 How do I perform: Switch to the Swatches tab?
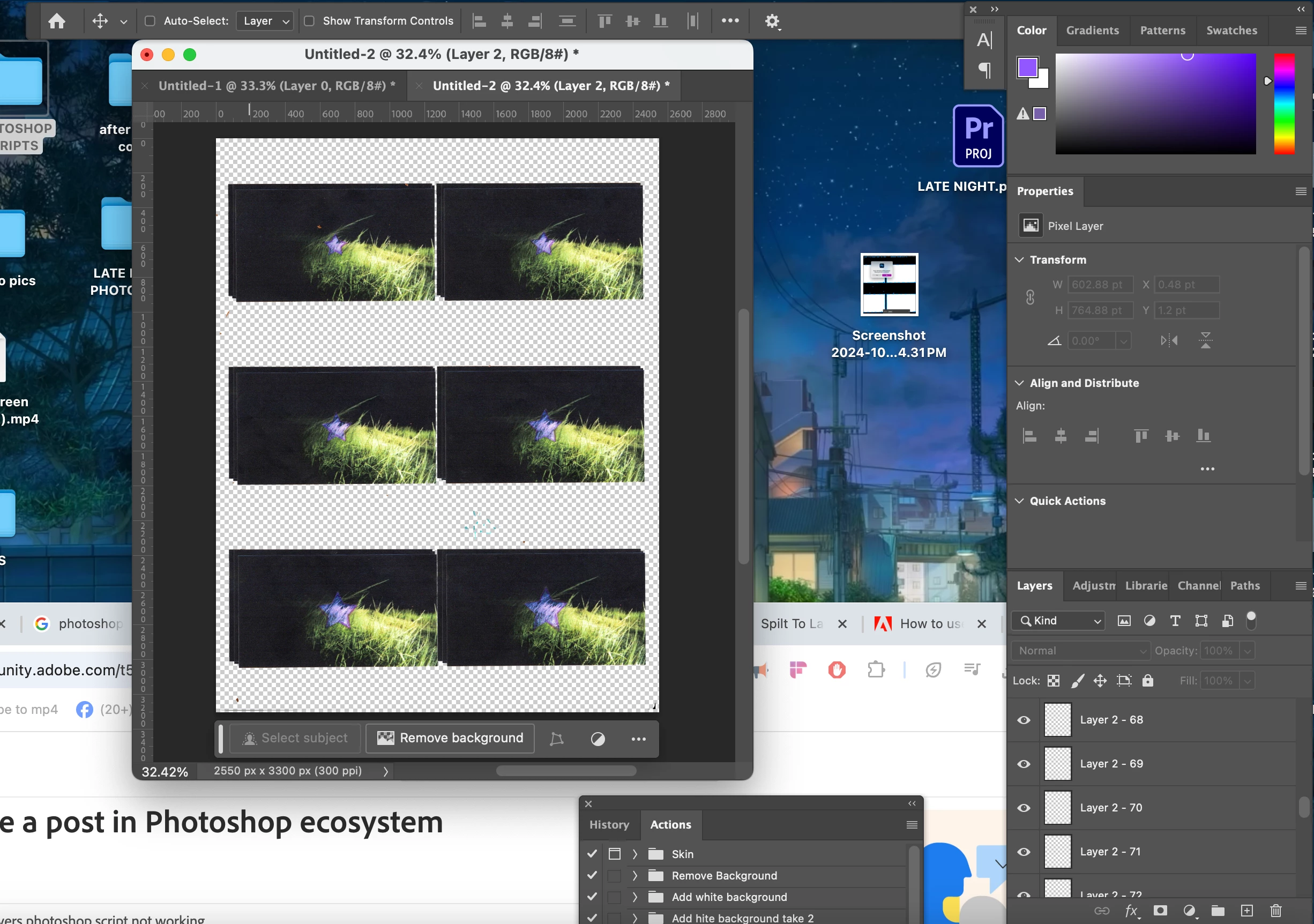point(1231,31)
